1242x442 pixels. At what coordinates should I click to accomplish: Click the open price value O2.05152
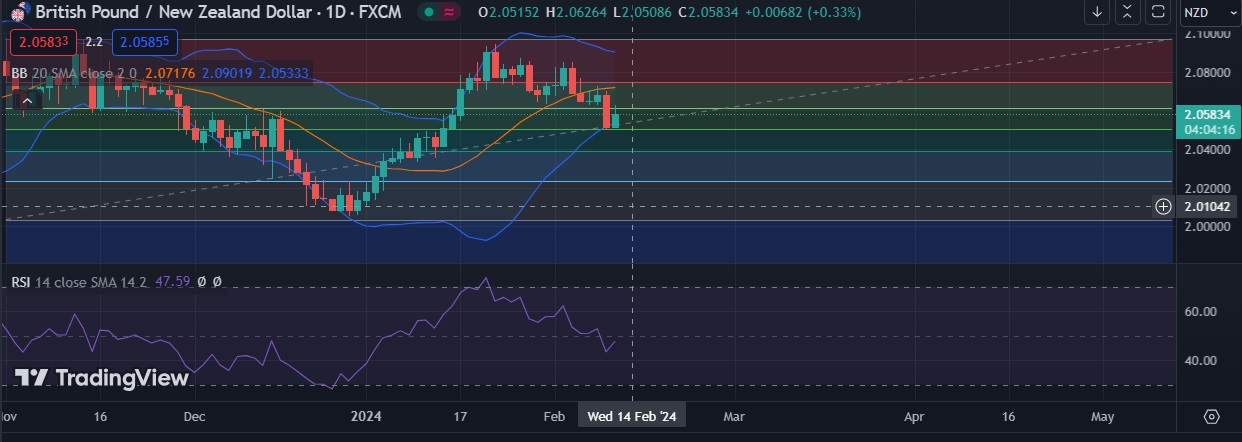click(x=508, y=12)
